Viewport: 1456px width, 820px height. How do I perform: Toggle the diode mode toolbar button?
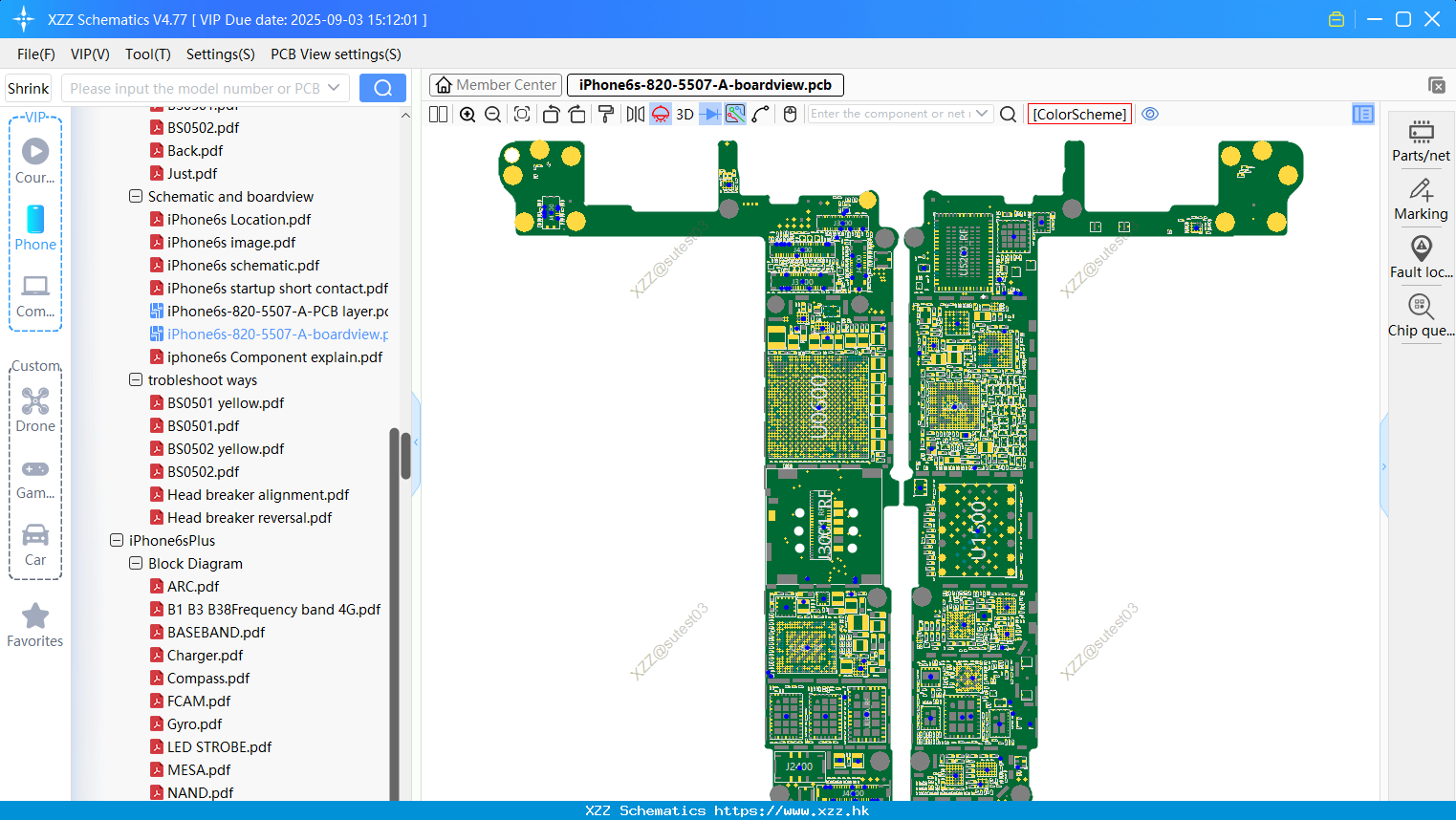click(x=710, y=115)
